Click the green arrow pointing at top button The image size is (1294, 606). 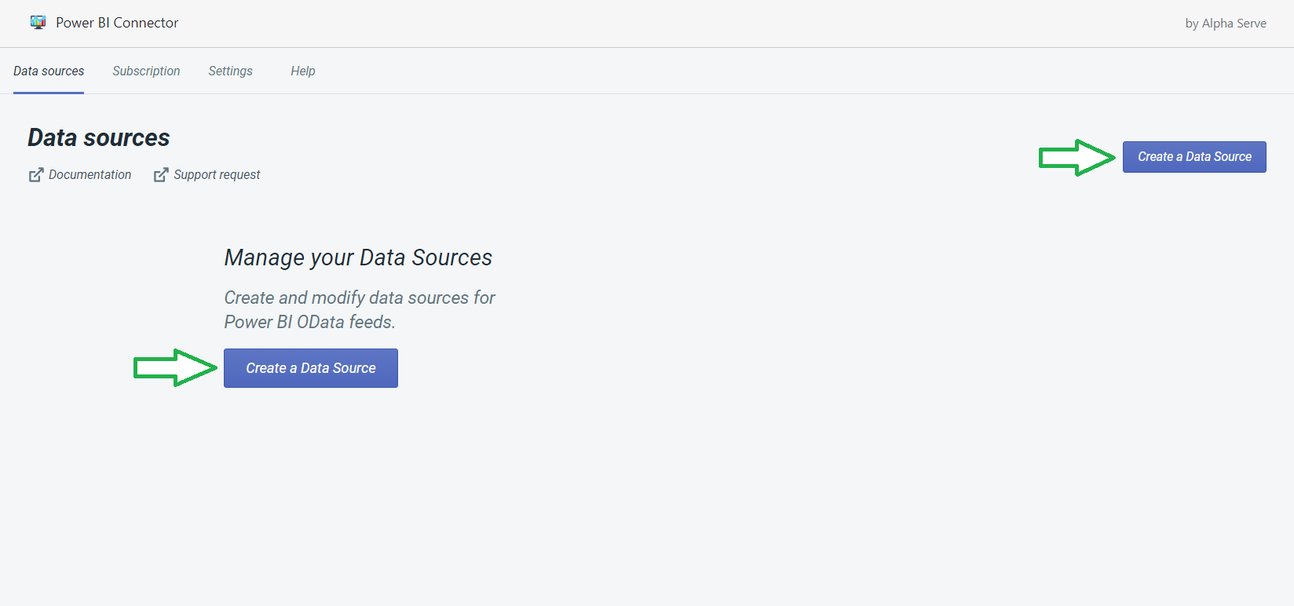1076,157
